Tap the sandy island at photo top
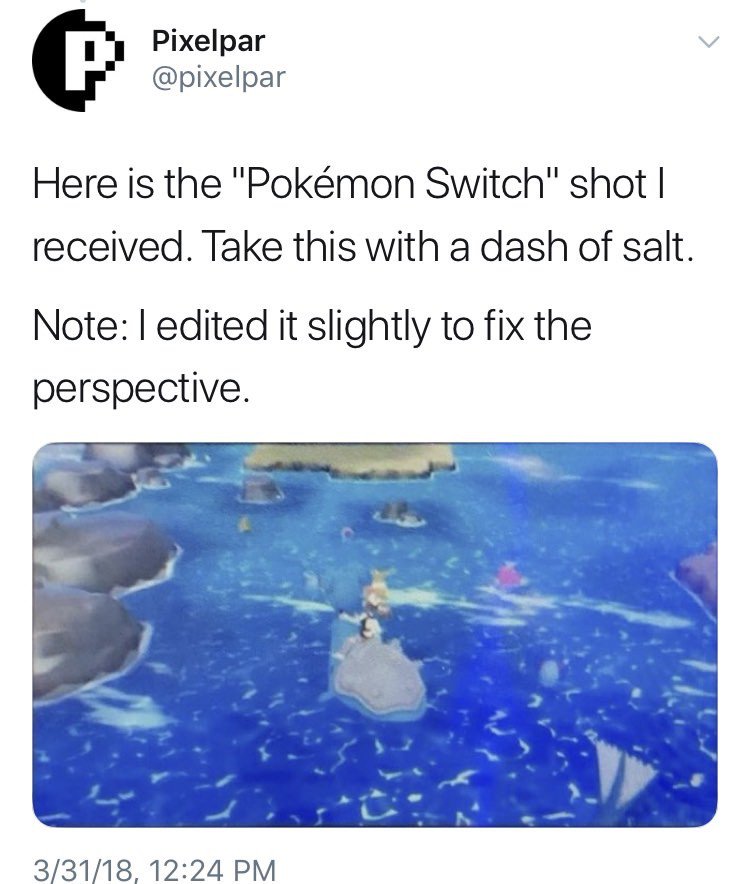The height and width of the screenshot is (884, 750). (x=351, y=458)
